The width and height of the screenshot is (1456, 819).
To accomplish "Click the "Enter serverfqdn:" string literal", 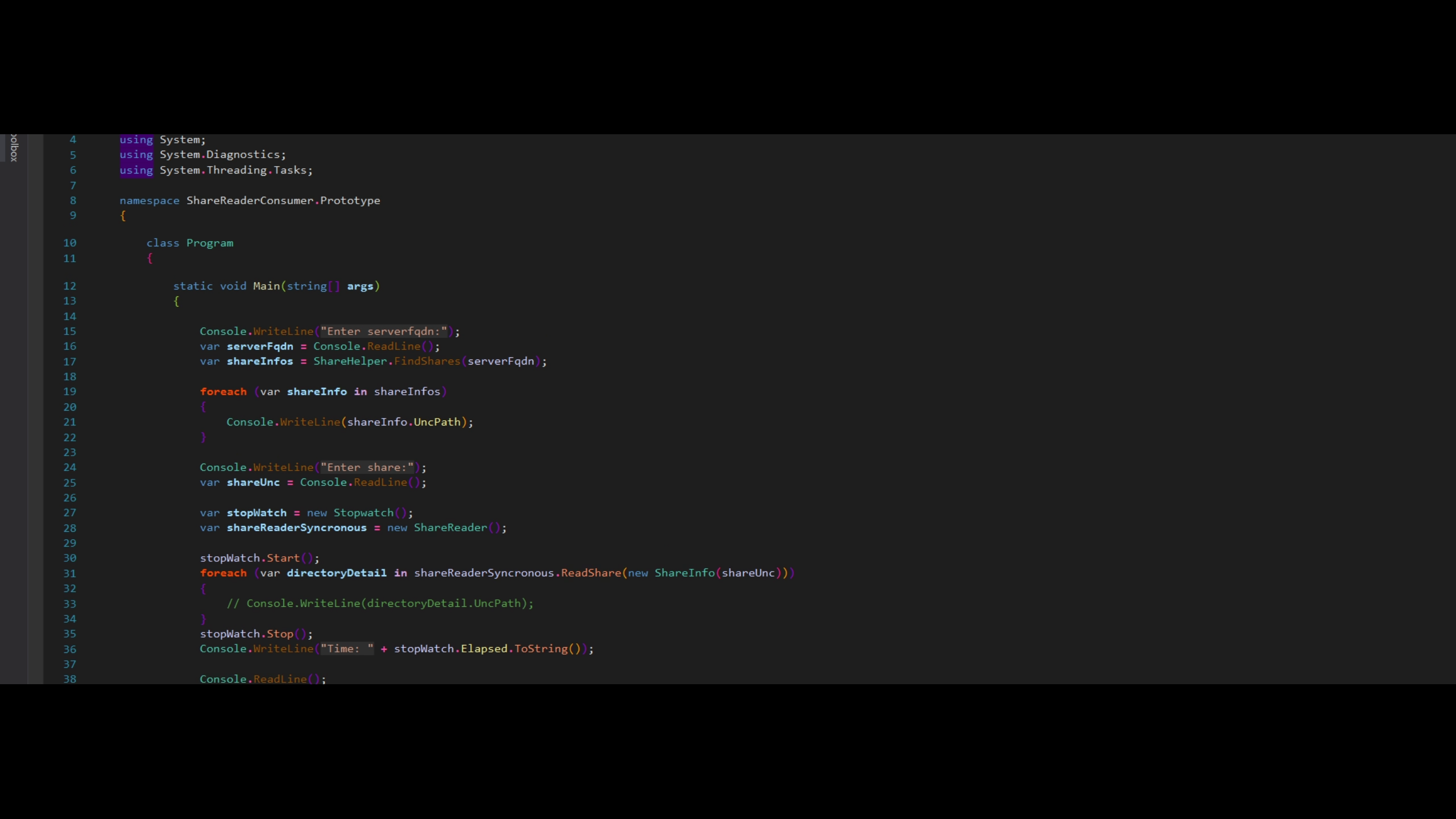I will click(384, 332).
